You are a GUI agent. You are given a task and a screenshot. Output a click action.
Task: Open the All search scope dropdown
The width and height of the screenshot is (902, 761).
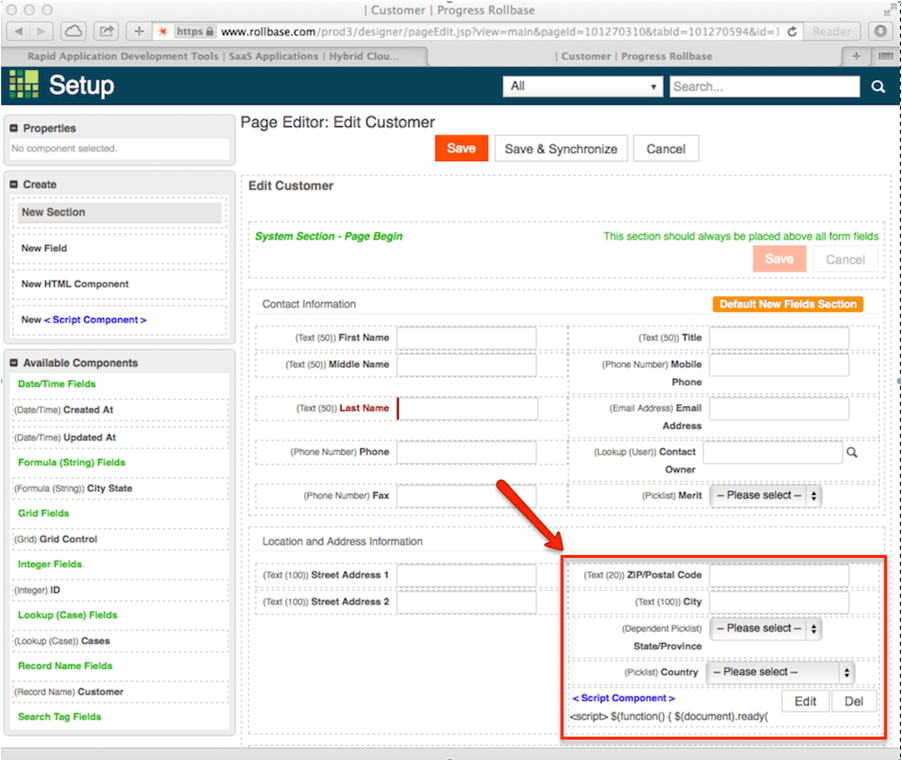click(583, 87)
